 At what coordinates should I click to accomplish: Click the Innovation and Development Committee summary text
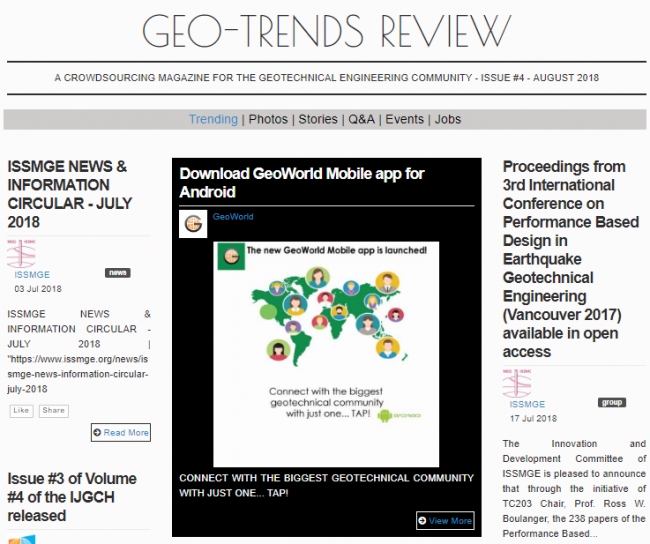tap(574, 488)
